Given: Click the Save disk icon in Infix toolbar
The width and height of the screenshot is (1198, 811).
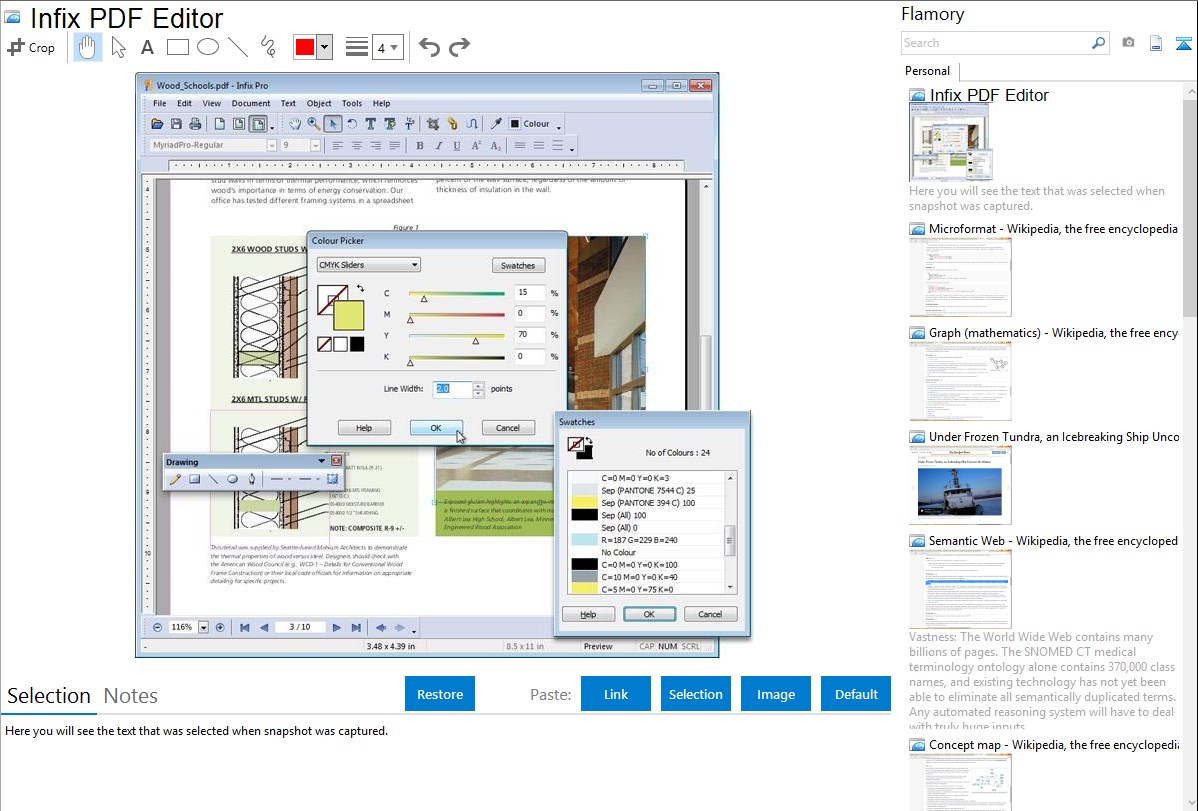Looking at the screenshot, I should tap(176, 124).
